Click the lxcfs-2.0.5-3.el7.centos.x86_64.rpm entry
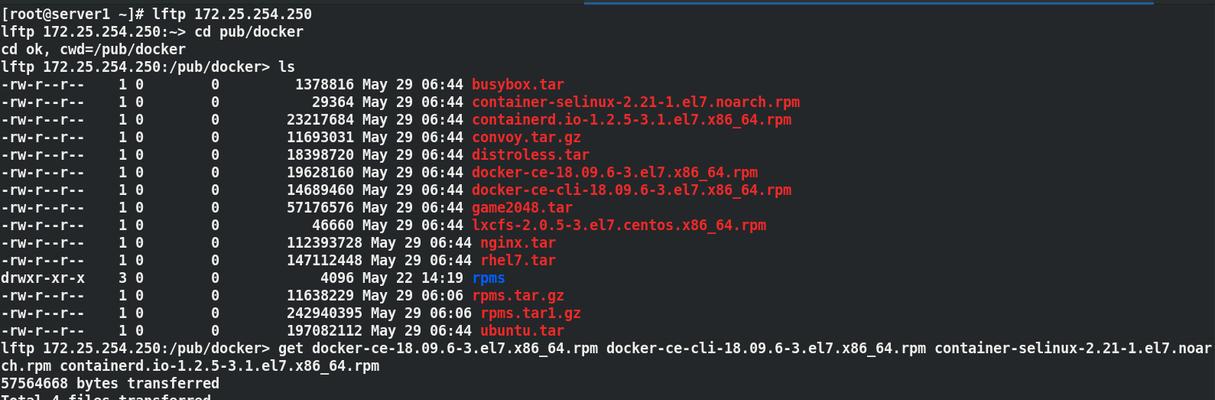Image resolution: width=1215 pixels, height=400 pixels. coord(618,225)
